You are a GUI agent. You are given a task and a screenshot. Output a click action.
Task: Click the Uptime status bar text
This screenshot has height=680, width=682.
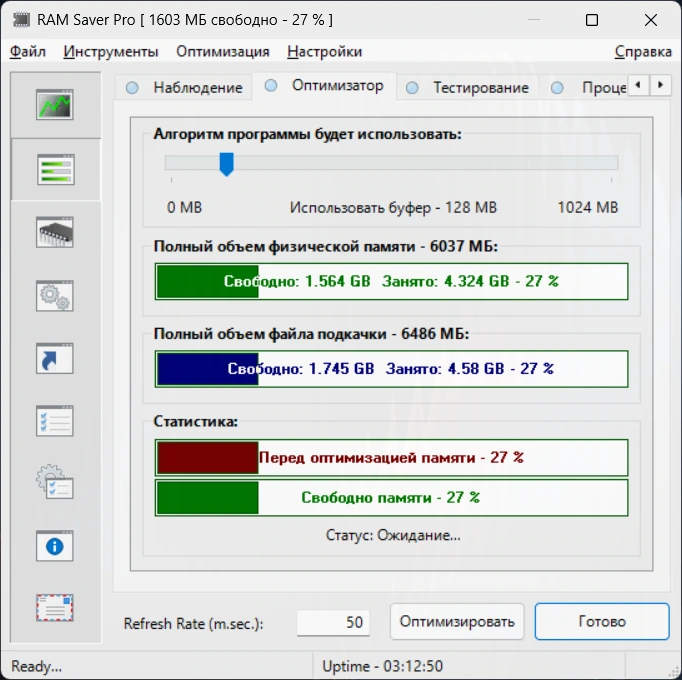[382, 666]
